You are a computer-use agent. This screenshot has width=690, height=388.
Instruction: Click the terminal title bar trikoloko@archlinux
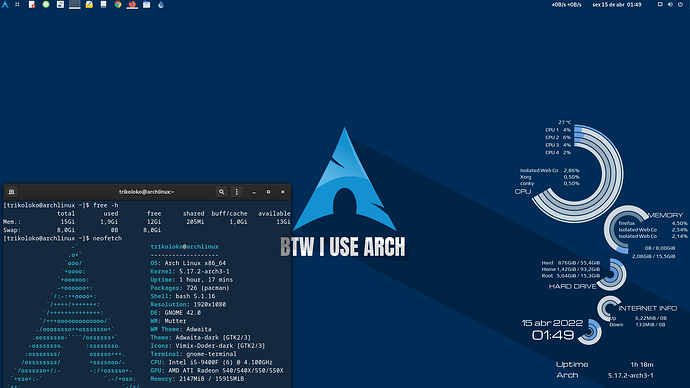(x=146, y=192)
